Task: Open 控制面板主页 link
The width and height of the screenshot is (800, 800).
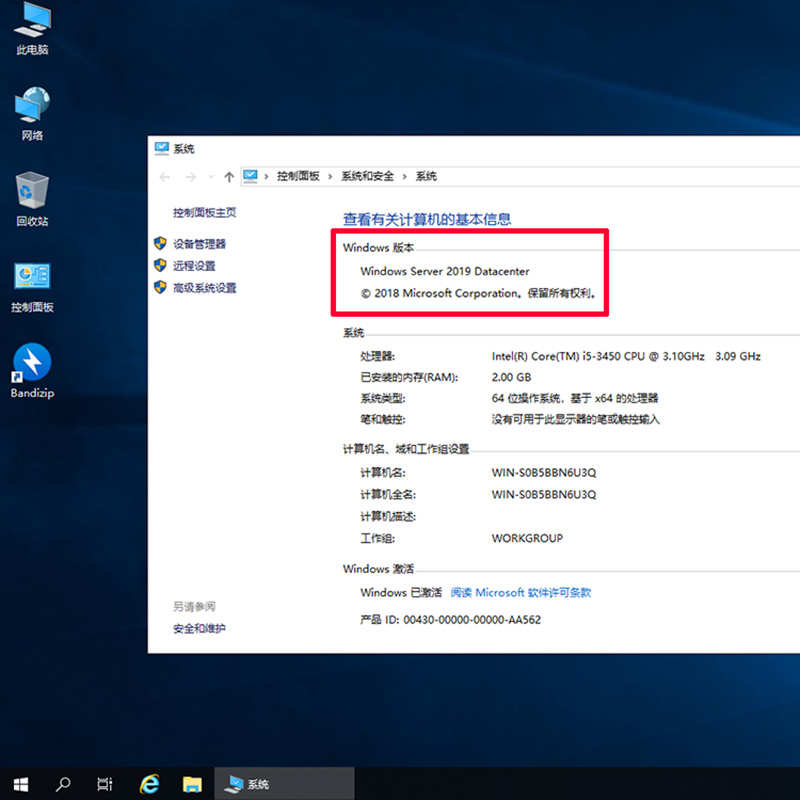Action: pyautogui.click(x=204, y=212)
